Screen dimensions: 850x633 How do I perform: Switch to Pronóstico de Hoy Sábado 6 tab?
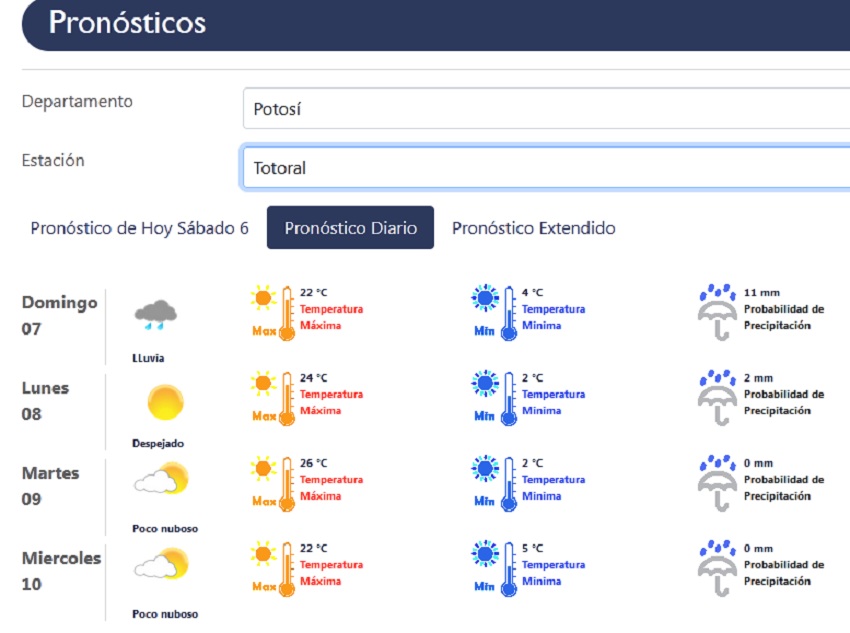pos(139,228)
